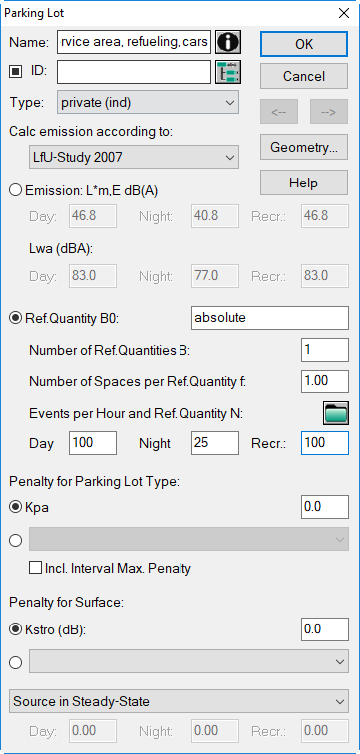Click the Recr. events field showing 100
The image size is (360, 754).
tap(325, 442)
